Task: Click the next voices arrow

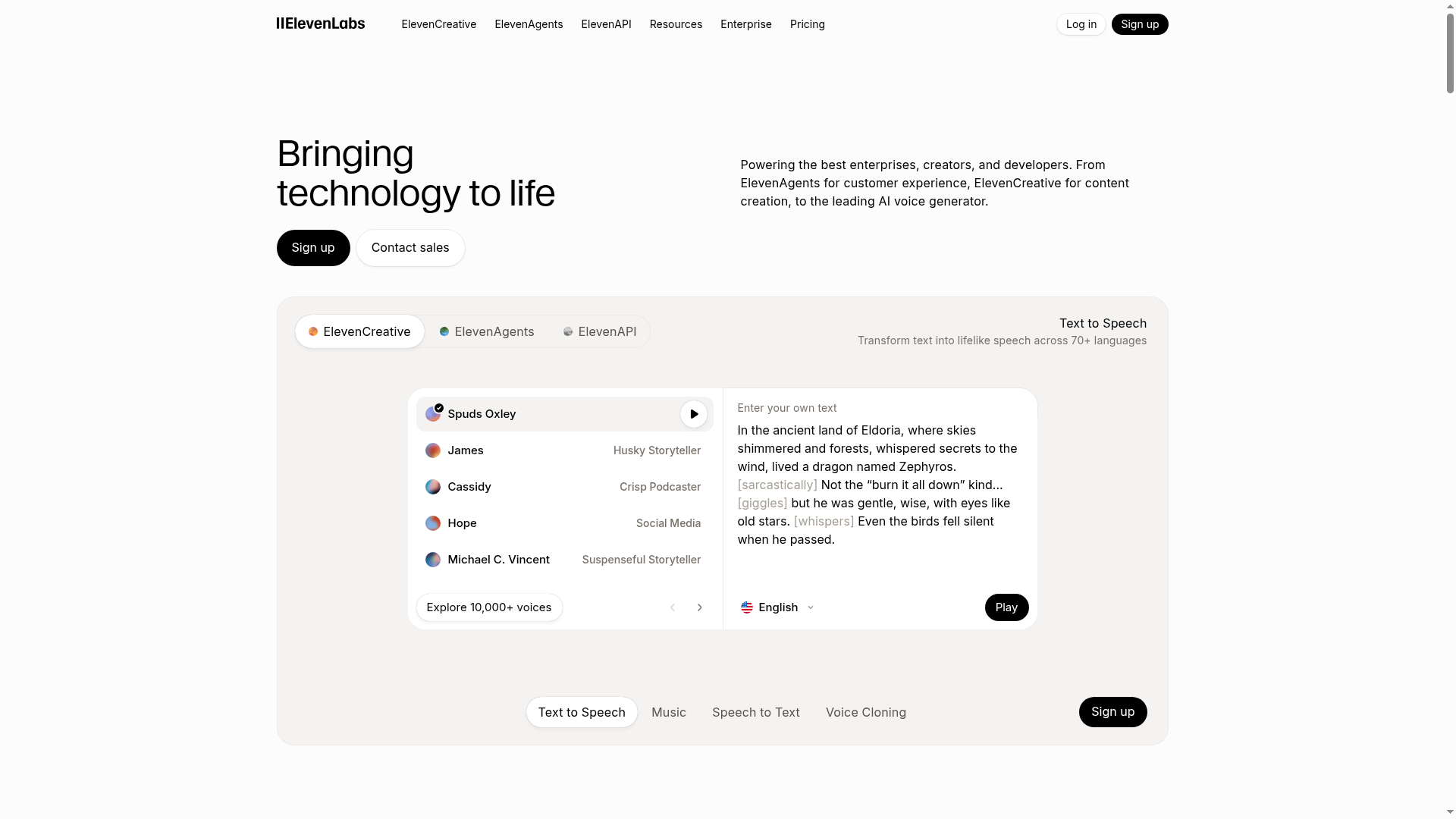Action: [699, 607]
